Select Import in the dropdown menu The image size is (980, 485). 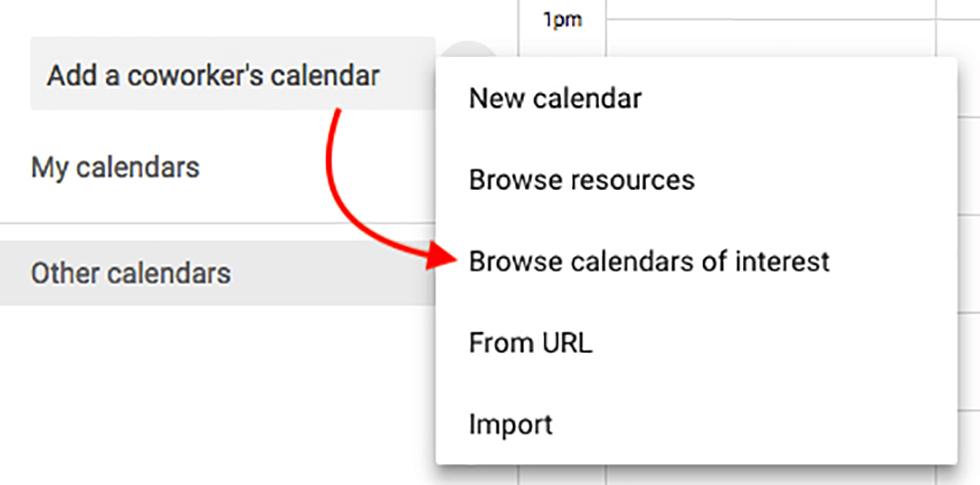(510, 424)
